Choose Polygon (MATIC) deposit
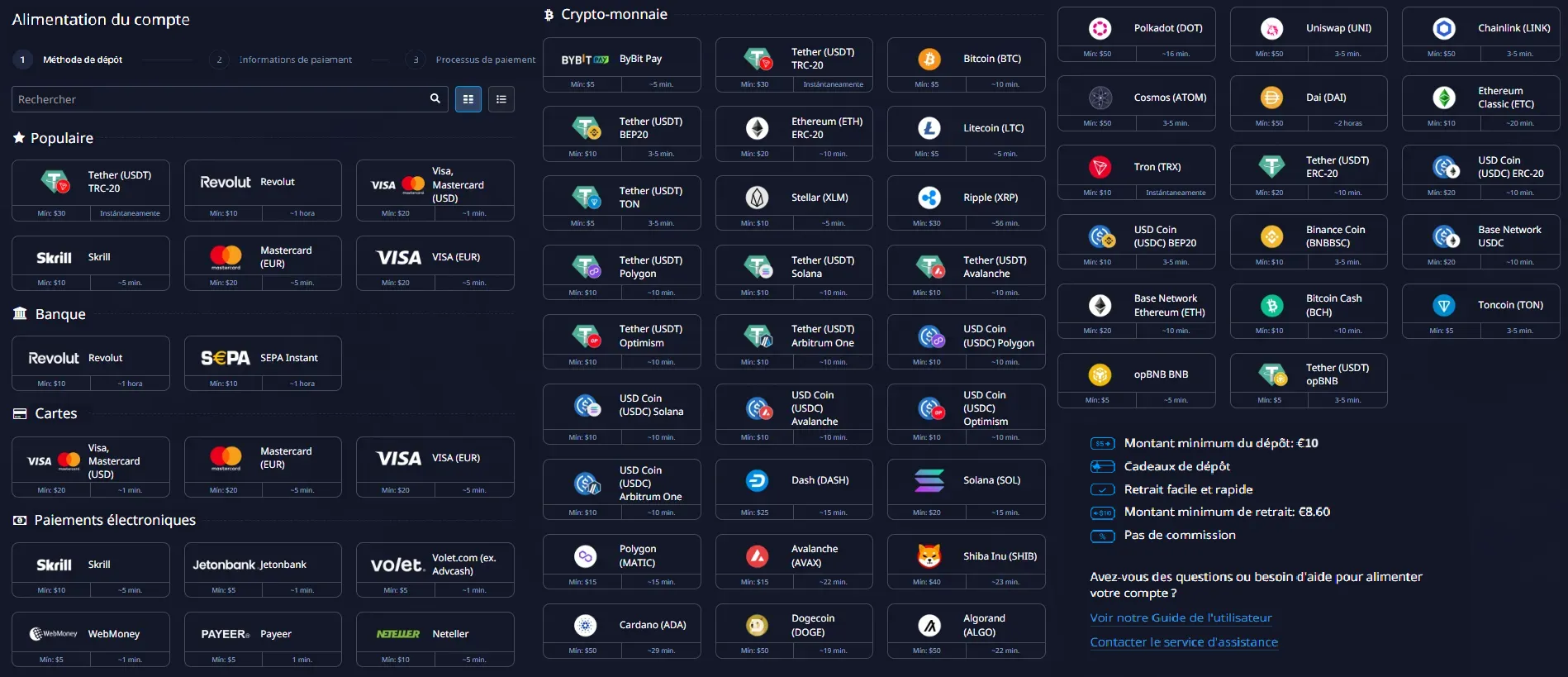This screenshot has height=677, width=1568. (x=622, y=562)
